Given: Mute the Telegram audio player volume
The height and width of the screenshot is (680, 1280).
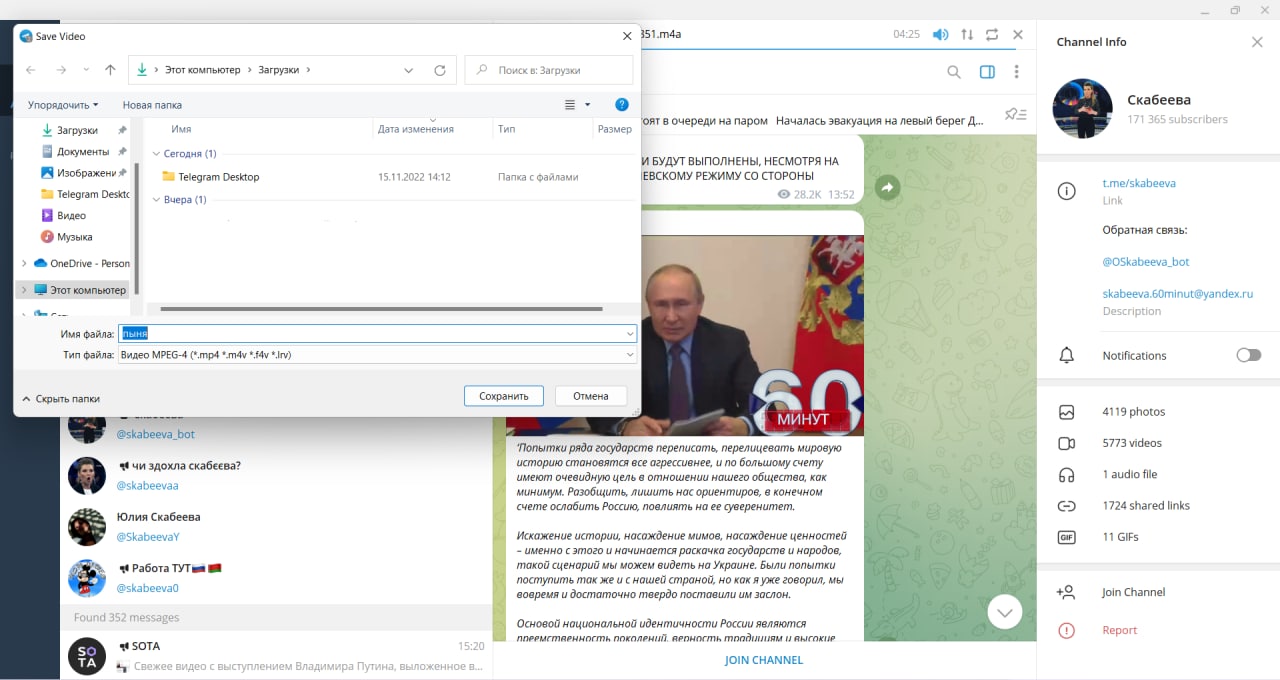Looking at the screenshot, I should (x=941, y=34).
